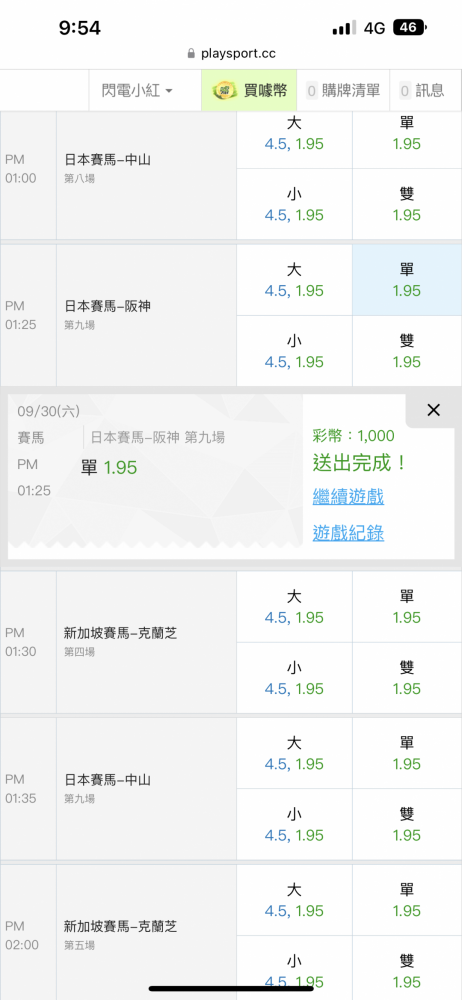Select 雙 1.95 for 日本賽馬-阪神 第九場

click(x=407, y=351)
